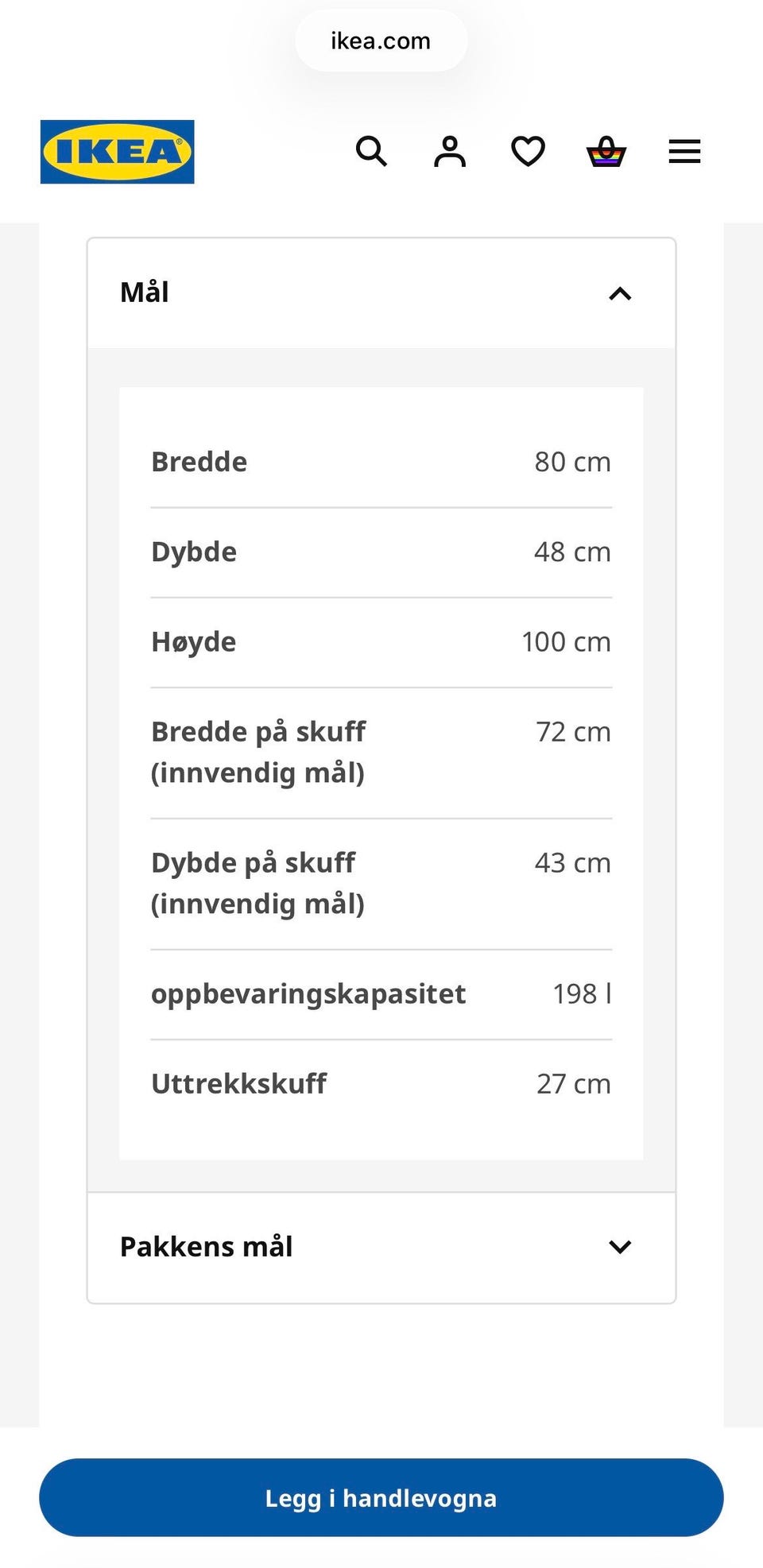
Task: Expand the Pakkens mål chevron
Action: (620, 1247)
